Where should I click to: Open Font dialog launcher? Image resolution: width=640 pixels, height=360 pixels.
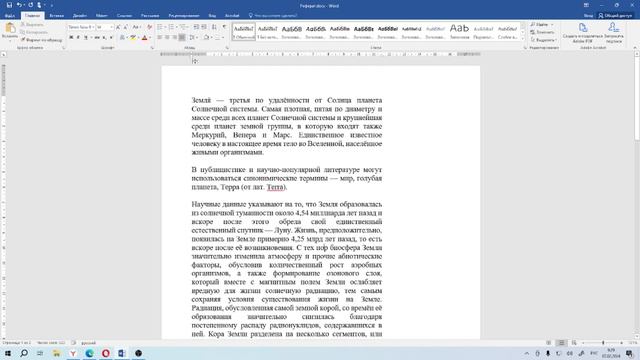[152, 48]
